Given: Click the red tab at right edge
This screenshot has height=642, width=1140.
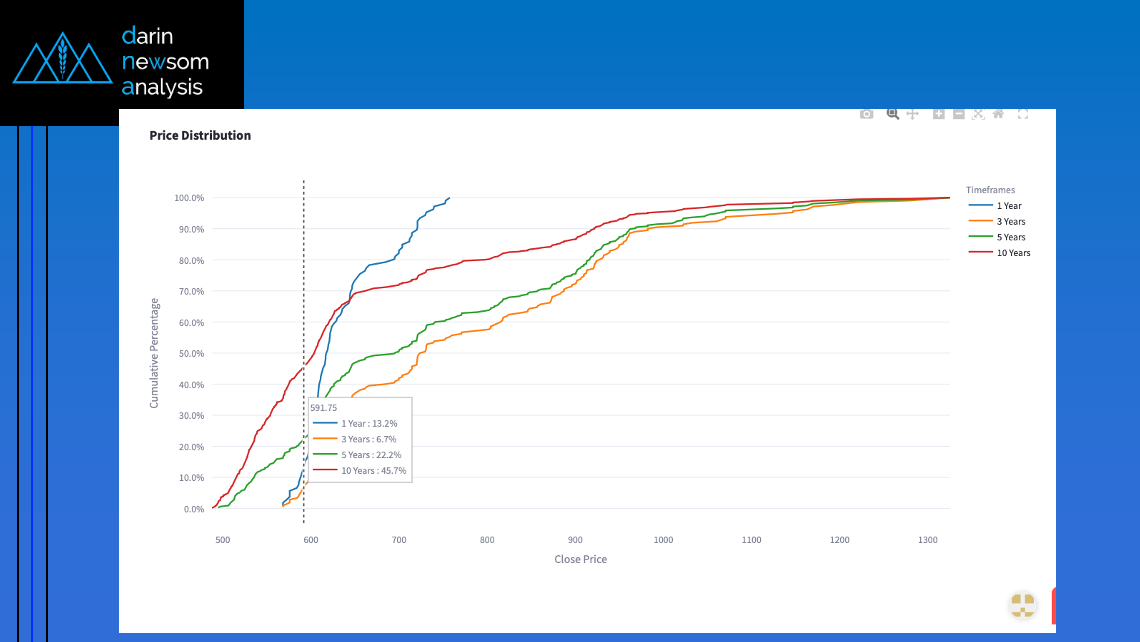Looking at the screenshot, I should click(x=1053, y=605).
